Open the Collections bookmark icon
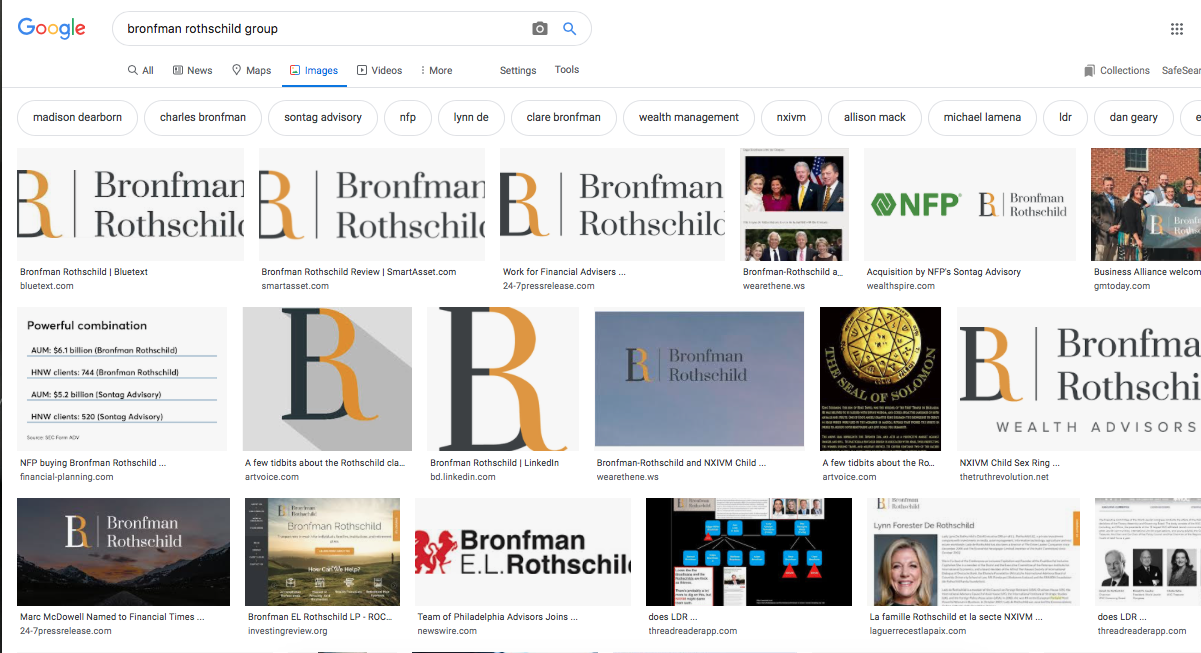The width and height of the screenshot is (1201, 653). [x=1089, y=70]
